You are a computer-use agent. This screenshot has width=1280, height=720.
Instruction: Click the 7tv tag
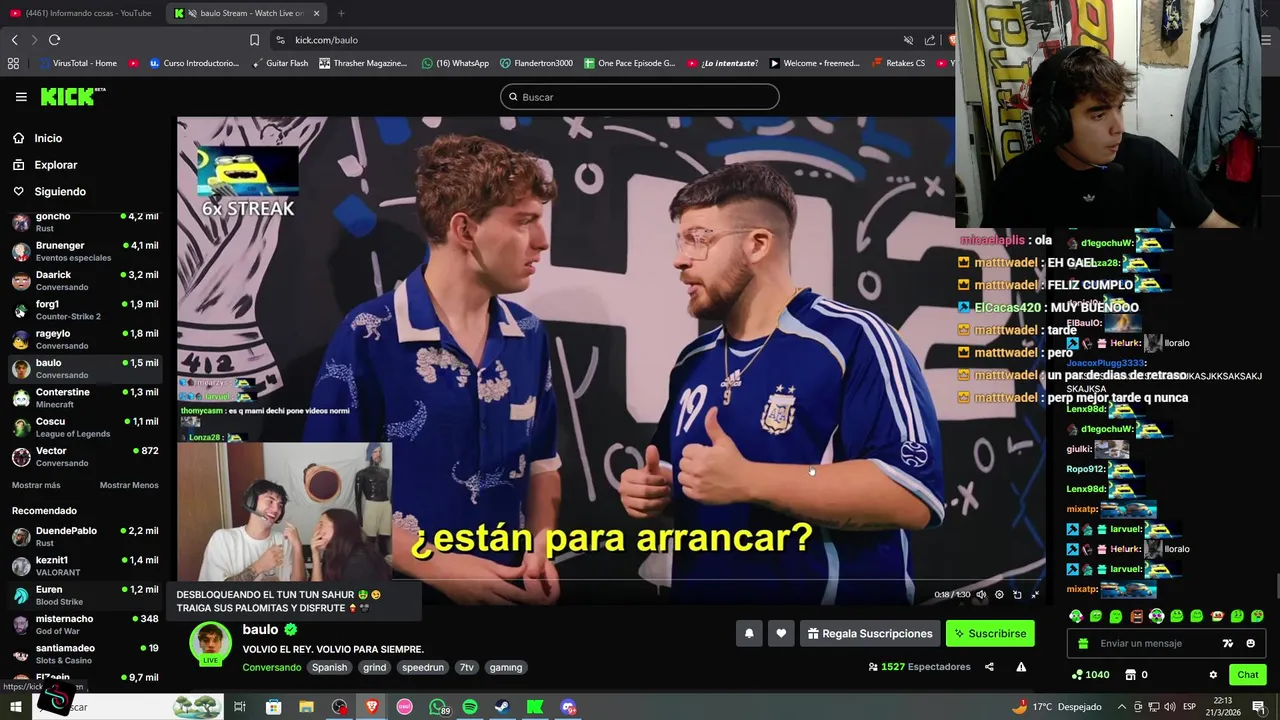click(467, 668)
